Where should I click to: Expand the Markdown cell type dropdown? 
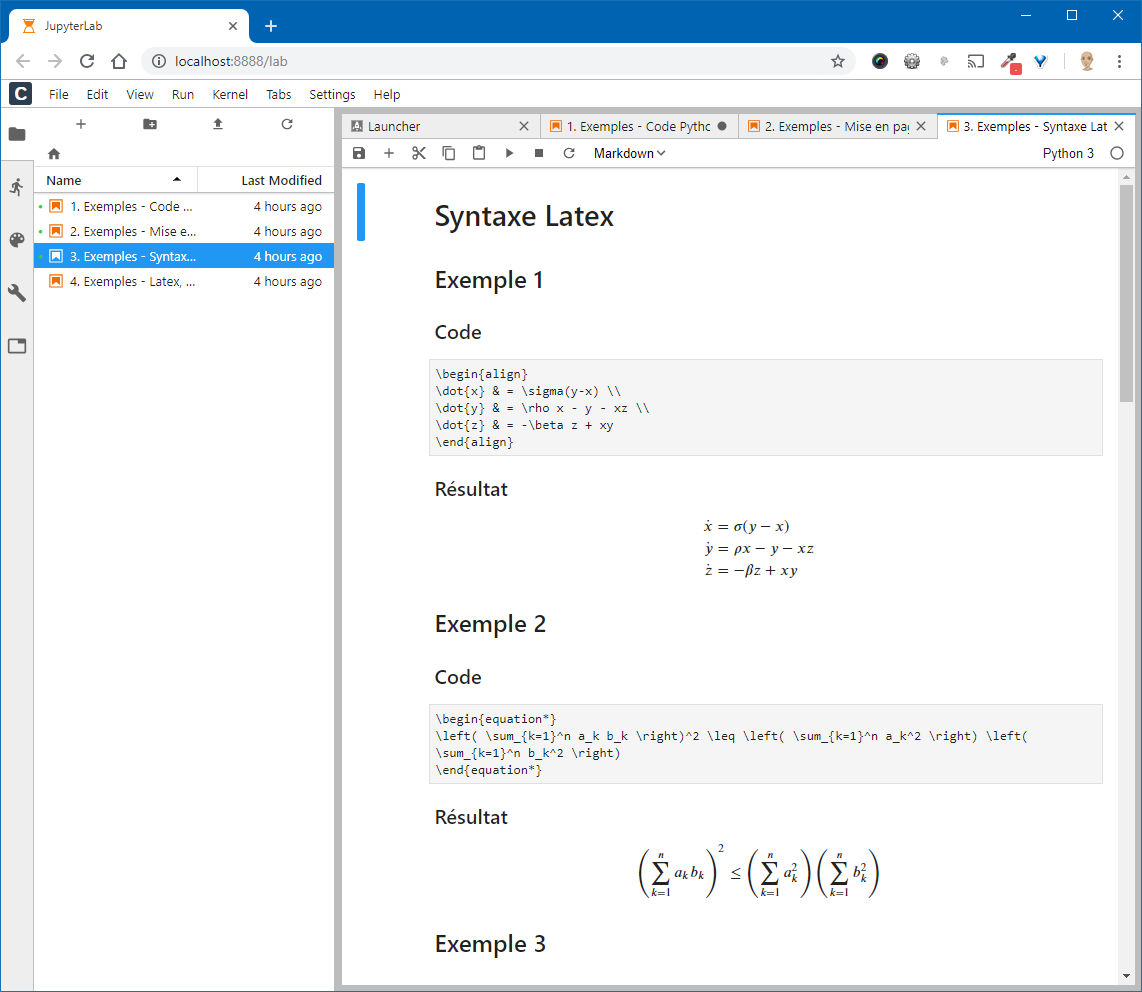(x=629, y=153)
